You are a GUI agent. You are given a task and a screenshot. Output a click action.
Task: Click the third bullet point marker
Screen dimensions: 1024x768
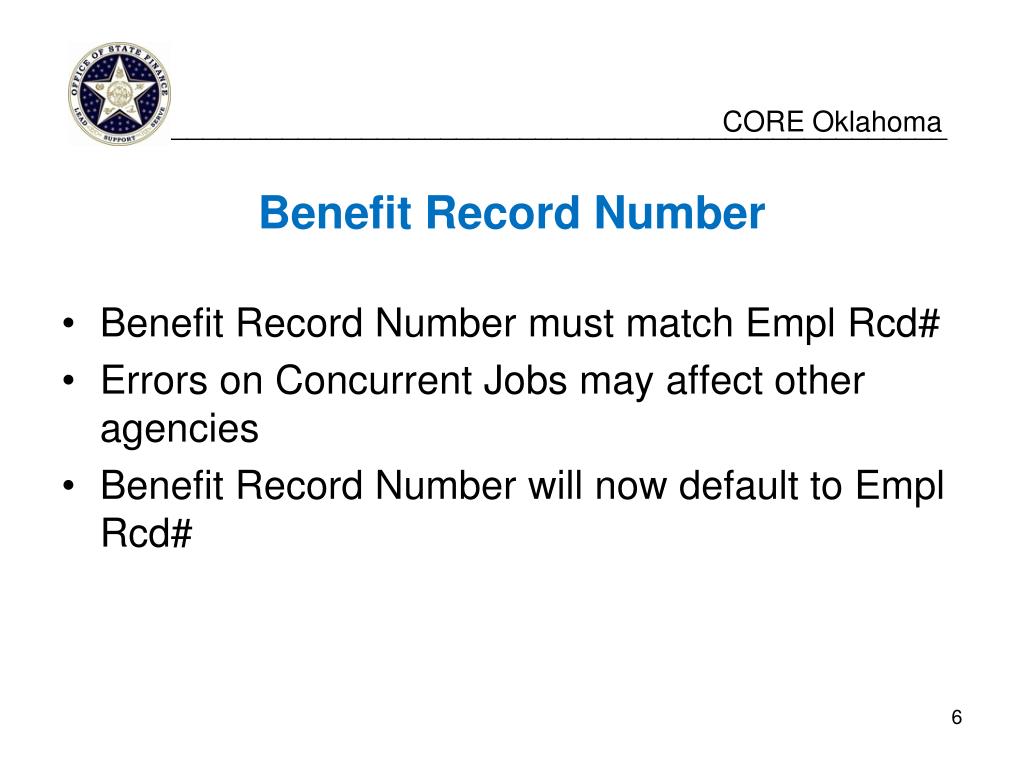click(69, 486)
